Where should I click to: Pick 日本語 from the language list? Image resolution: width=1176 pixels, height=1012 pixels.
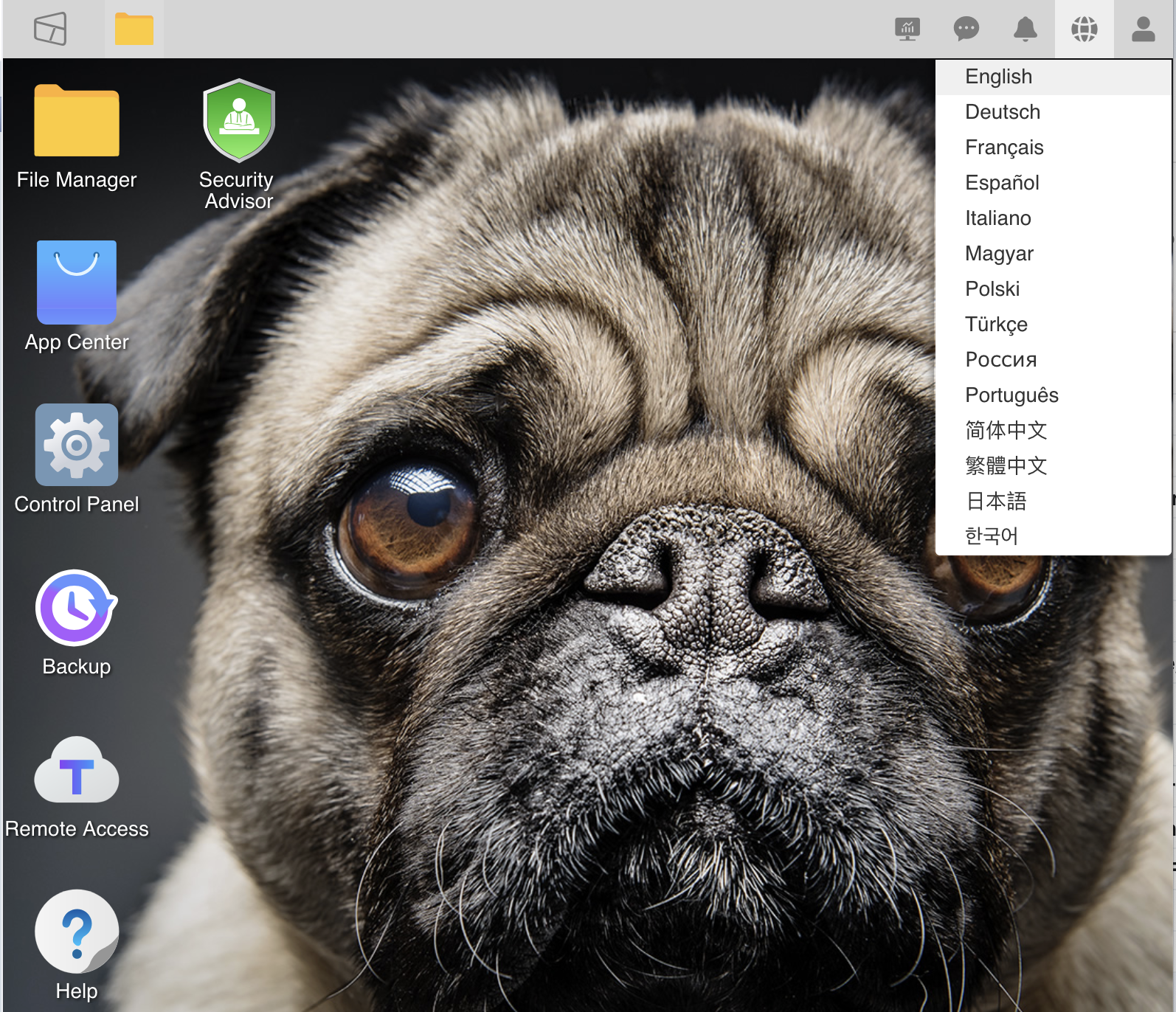pos(996,502)
